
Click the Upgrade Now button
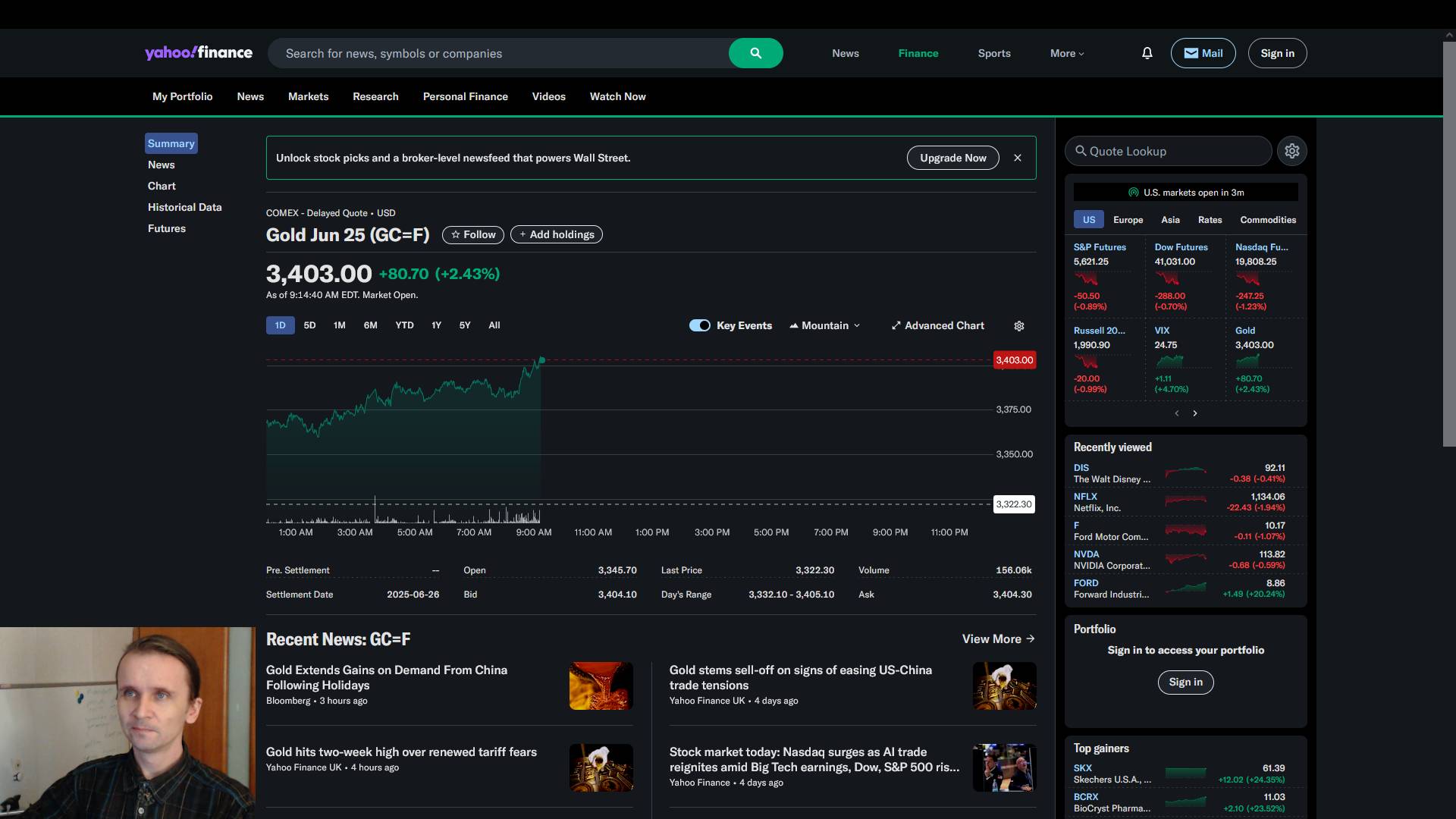[952, 158]
